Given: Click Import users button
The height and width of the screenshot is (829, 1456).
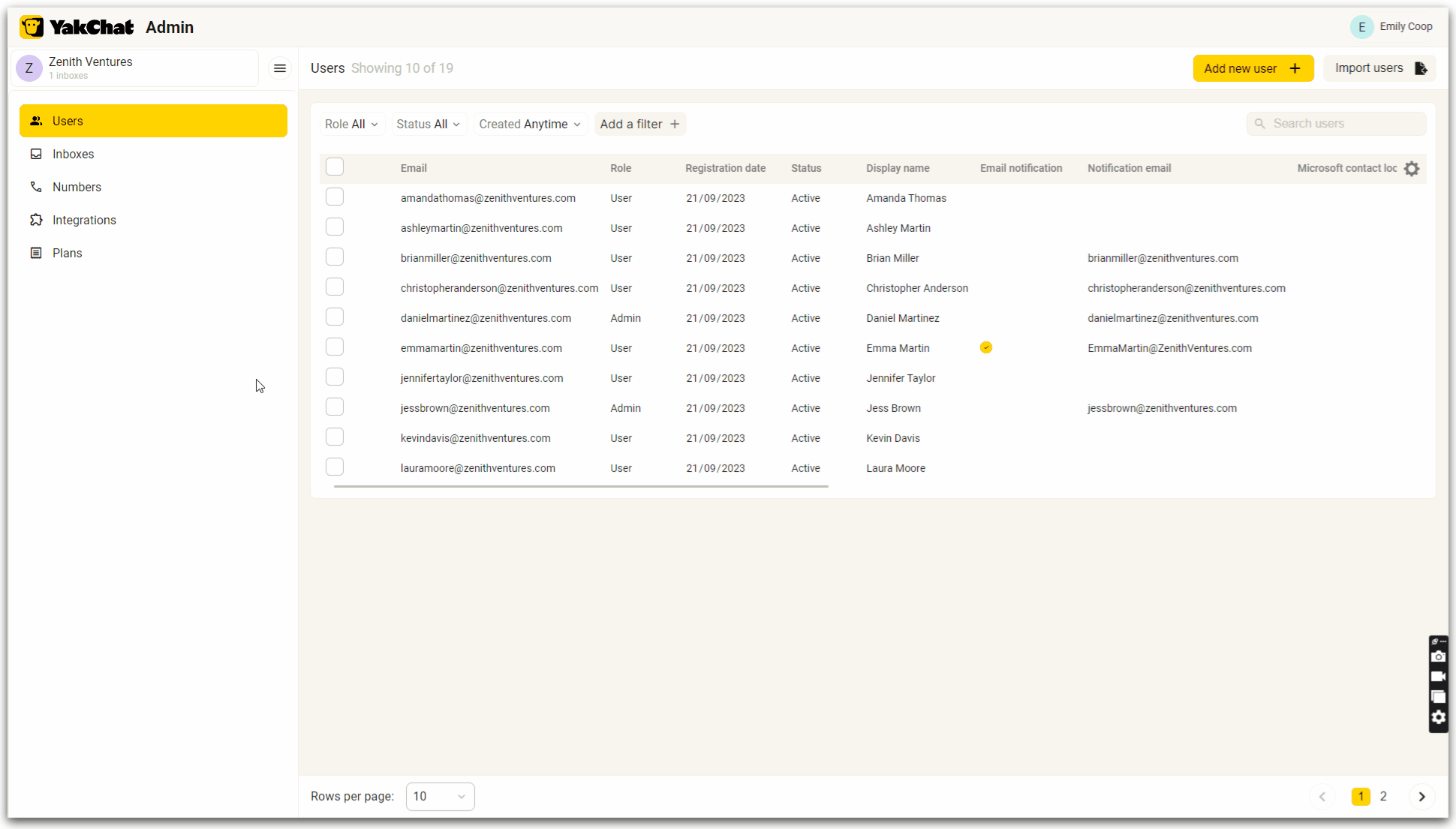Looking at the screenshot, I should click(x=1379, y=68).
